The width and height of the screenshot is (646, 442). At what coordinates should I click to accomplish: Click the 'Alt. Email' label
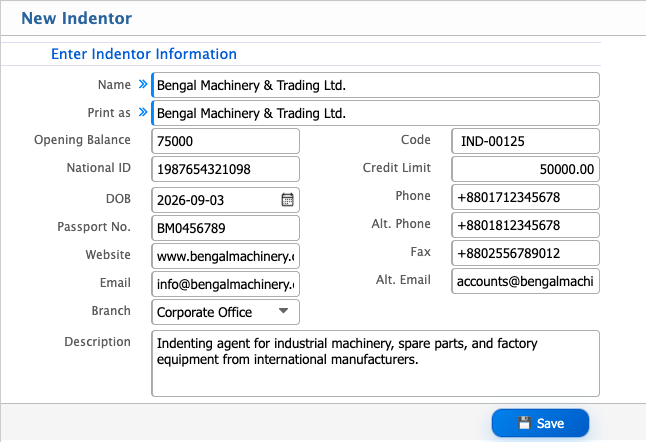(x=403, y=280)
